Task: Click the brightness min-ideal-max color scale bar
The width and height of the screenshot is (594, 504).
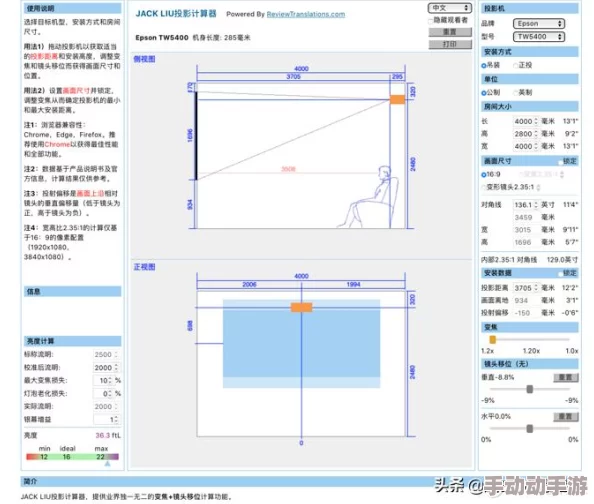Action: coord(72,457)
